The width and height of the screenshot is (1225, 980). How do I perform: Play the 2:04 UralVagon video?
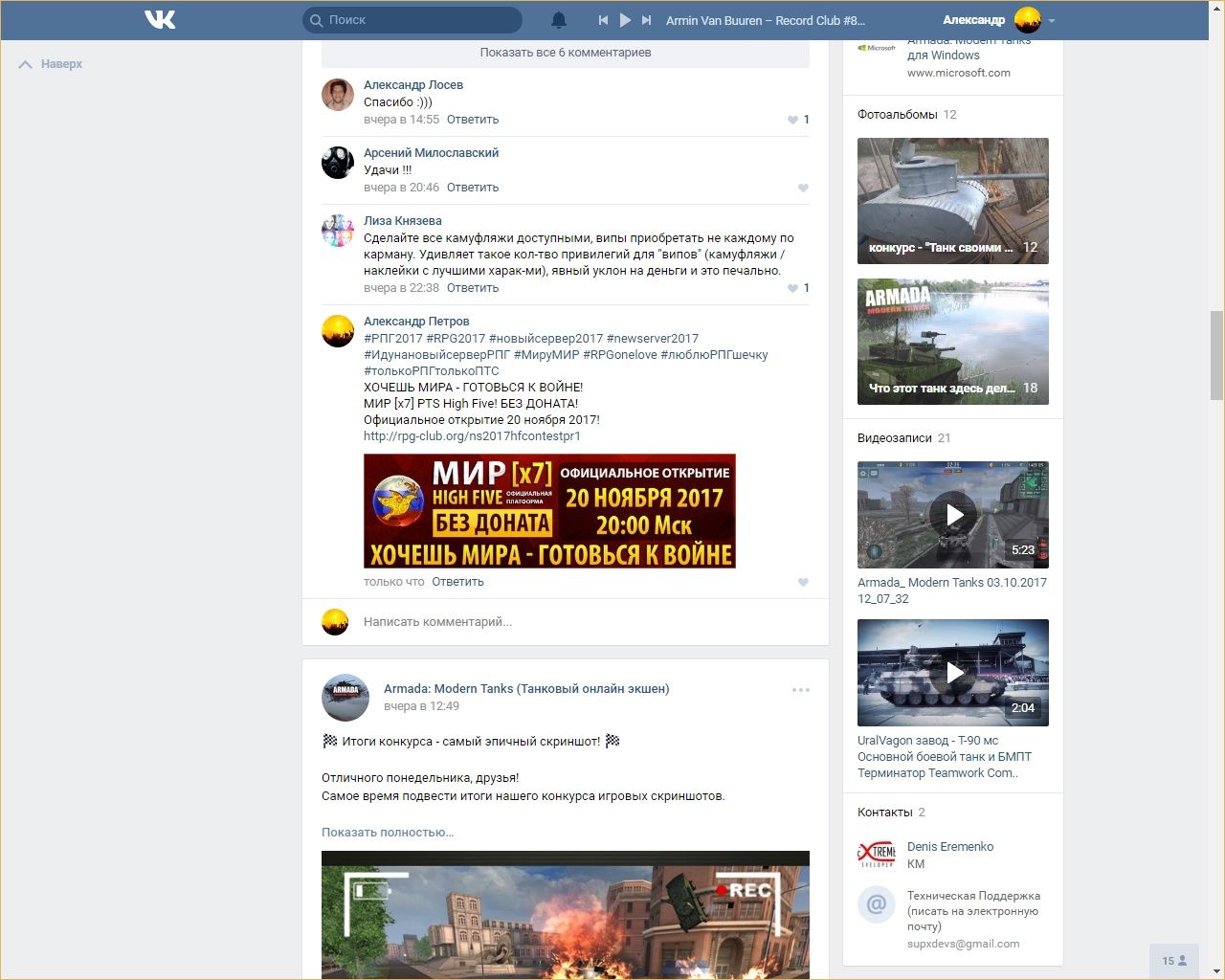pos(953,673)
